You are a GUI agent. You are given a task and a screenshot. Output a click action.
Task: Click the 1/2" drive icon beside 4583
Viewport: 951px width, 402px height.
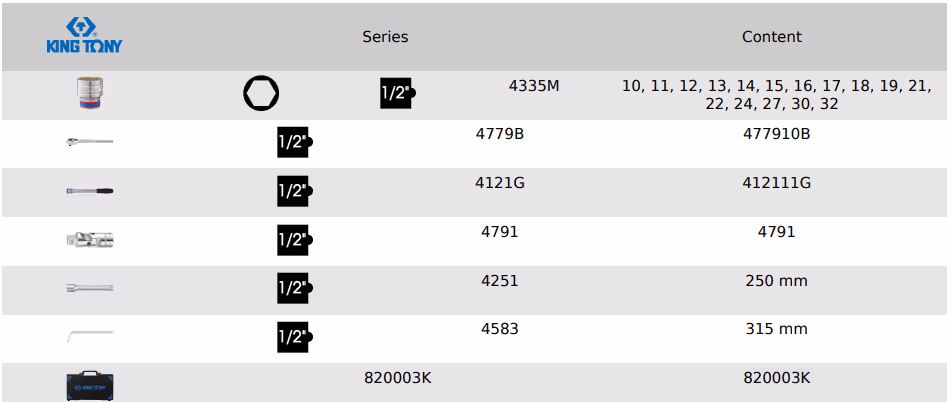(x=294, y=337)
